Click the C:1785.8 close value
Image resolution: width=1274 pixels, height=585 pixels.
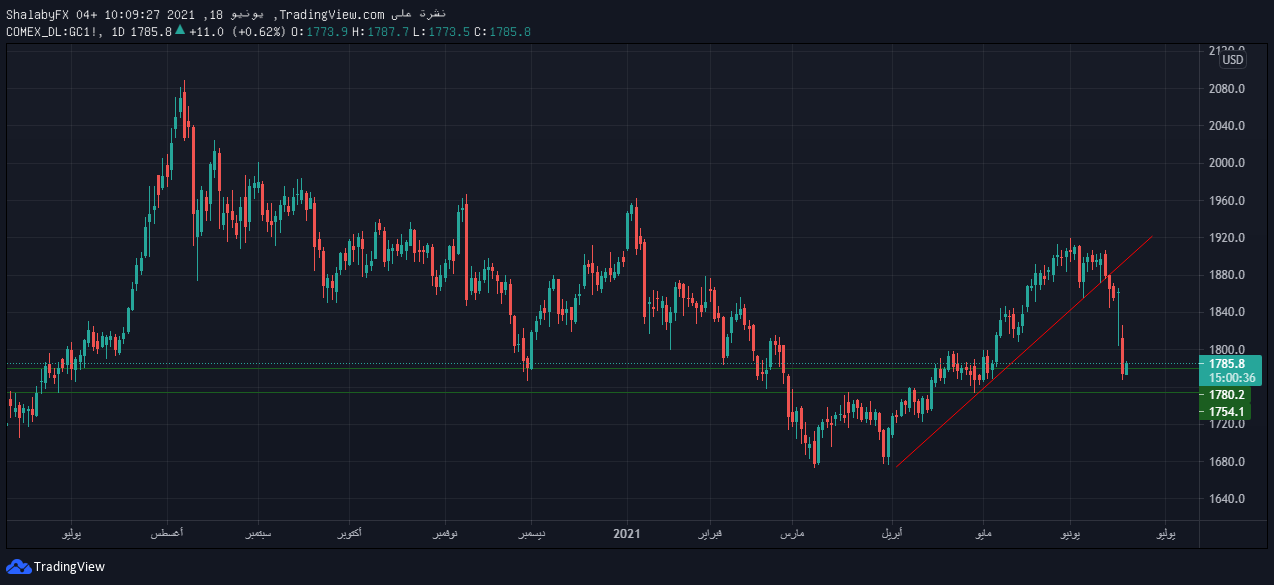click(502, 32)
